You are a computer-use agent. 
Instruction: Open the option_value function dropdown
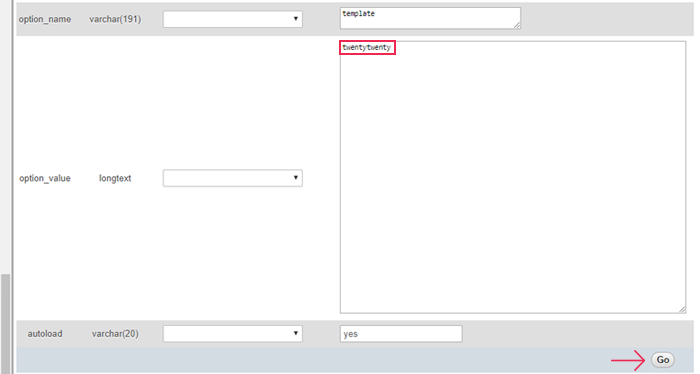pos(233,178)
